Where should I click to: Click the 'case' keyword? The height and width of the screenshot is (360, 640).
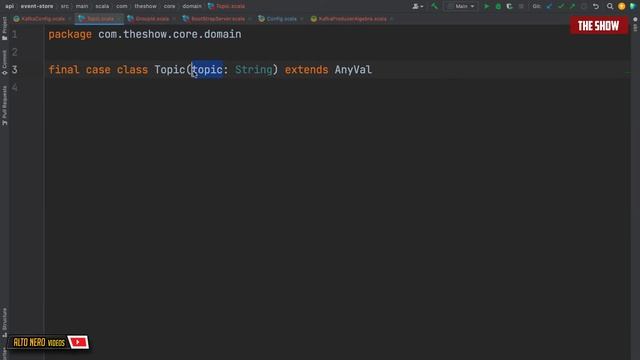[98, 70]
